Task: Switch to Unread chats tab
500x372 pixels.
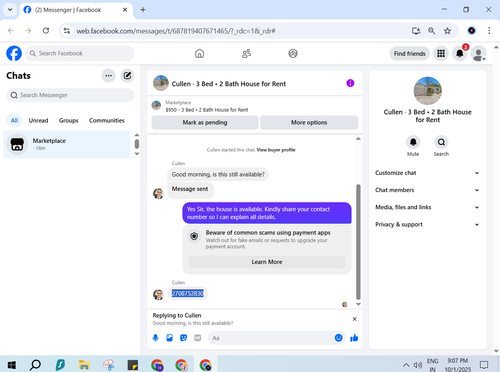Action: pyautogui.click(x=38, y=120)
